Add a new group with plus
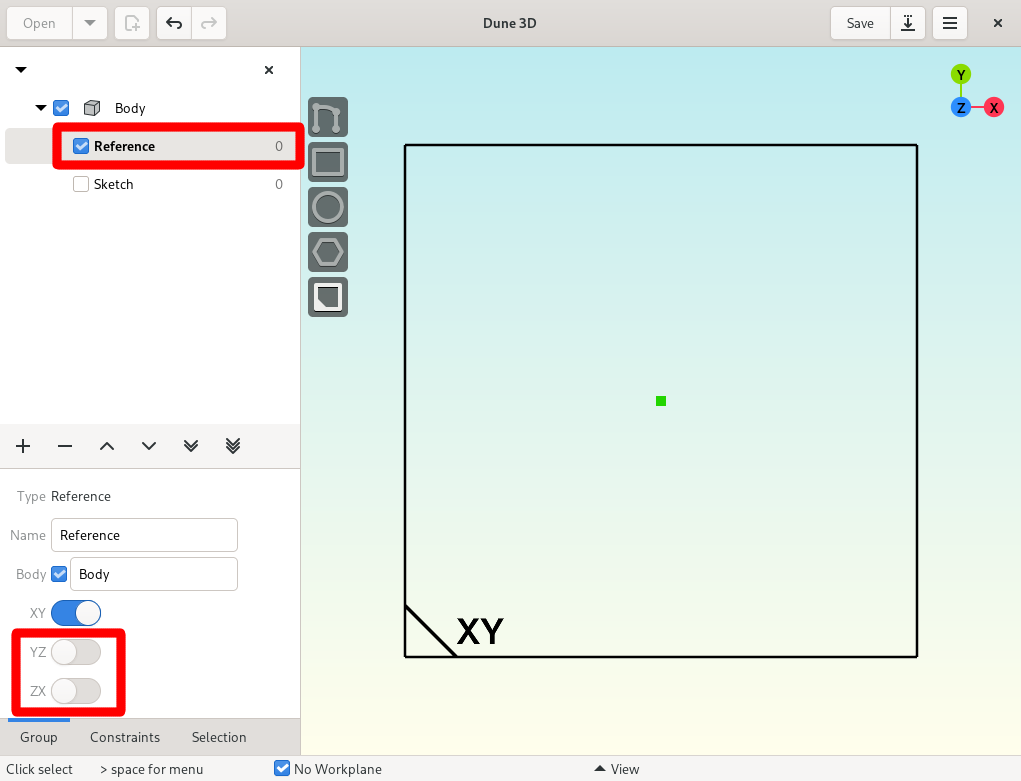1021x781 pixels. click(x=23, y=446)
